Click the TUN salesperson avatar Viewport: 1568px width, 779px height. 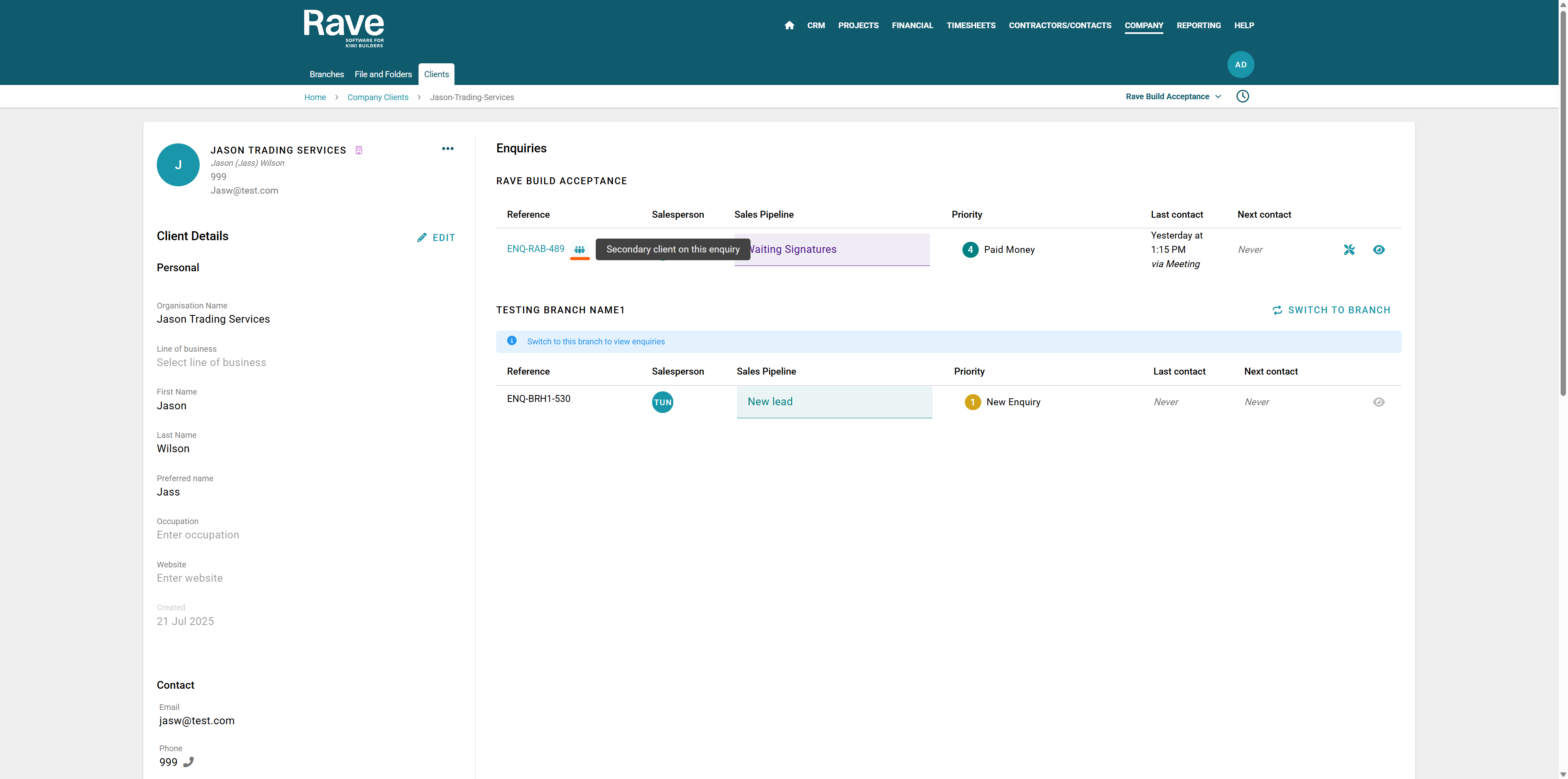(x=662, y=402)
